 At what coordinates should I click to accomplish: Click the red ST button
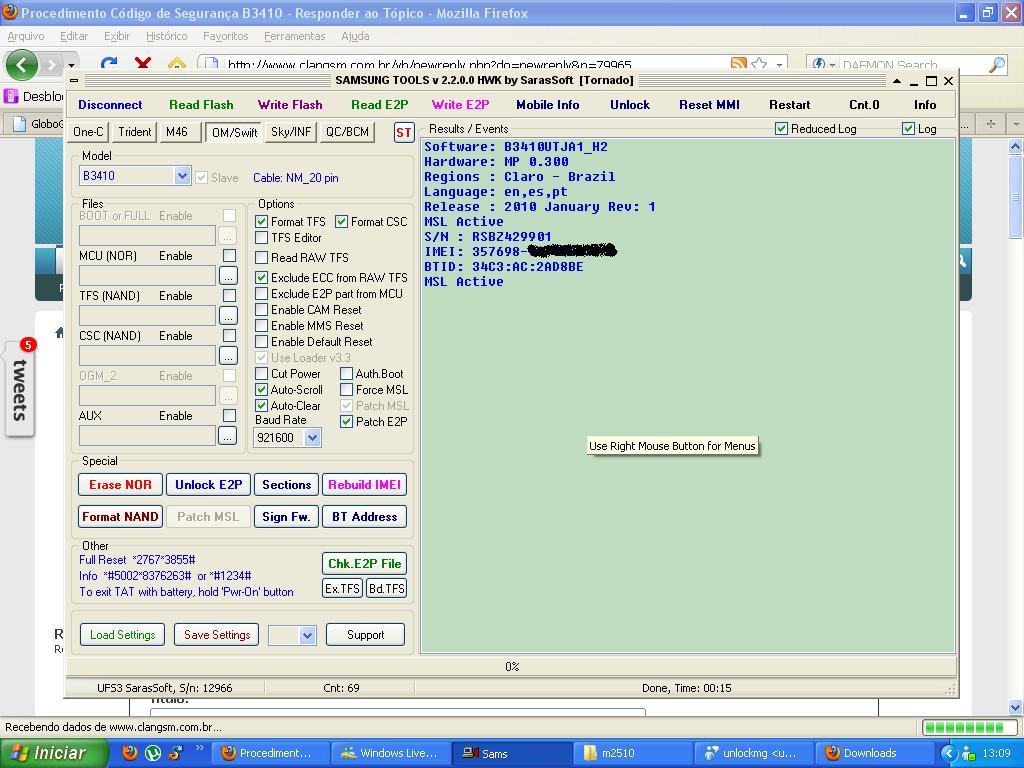click(x=404, y=133)
